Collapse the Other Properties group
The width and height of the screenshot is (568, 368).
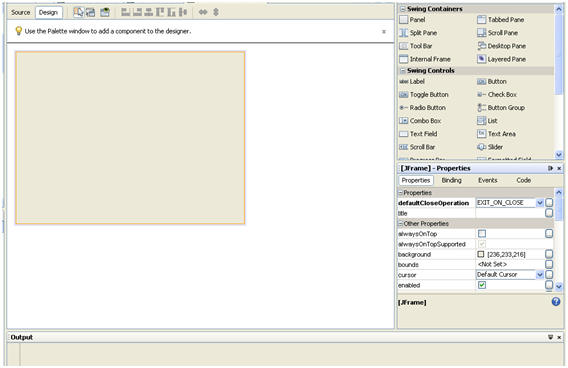[401, 223]
